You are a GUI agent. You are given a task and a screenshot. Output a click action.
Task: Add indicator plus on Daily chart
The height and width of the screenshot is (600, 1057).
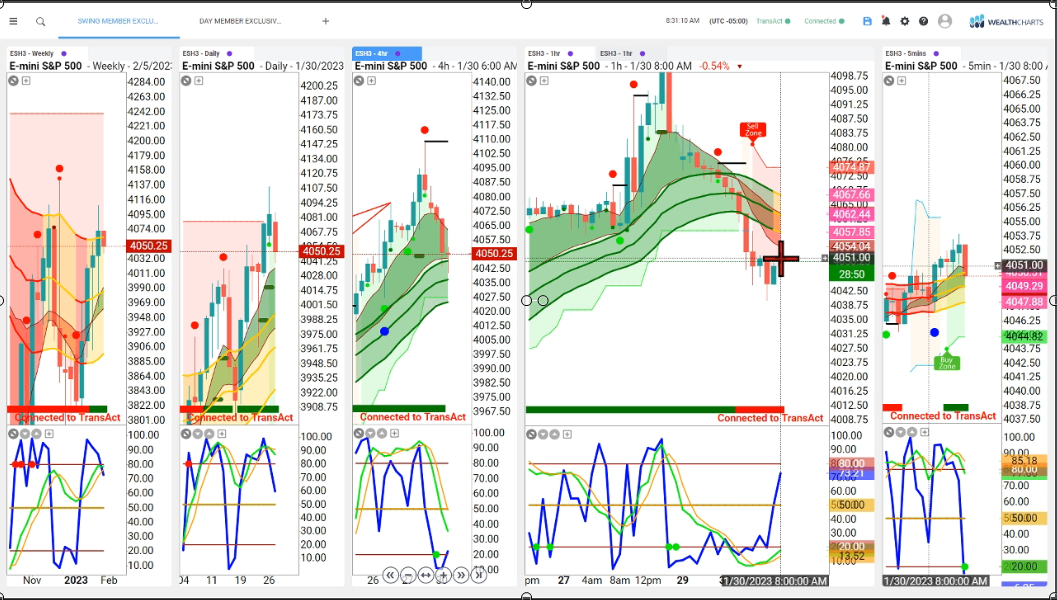tap(198, 81)
